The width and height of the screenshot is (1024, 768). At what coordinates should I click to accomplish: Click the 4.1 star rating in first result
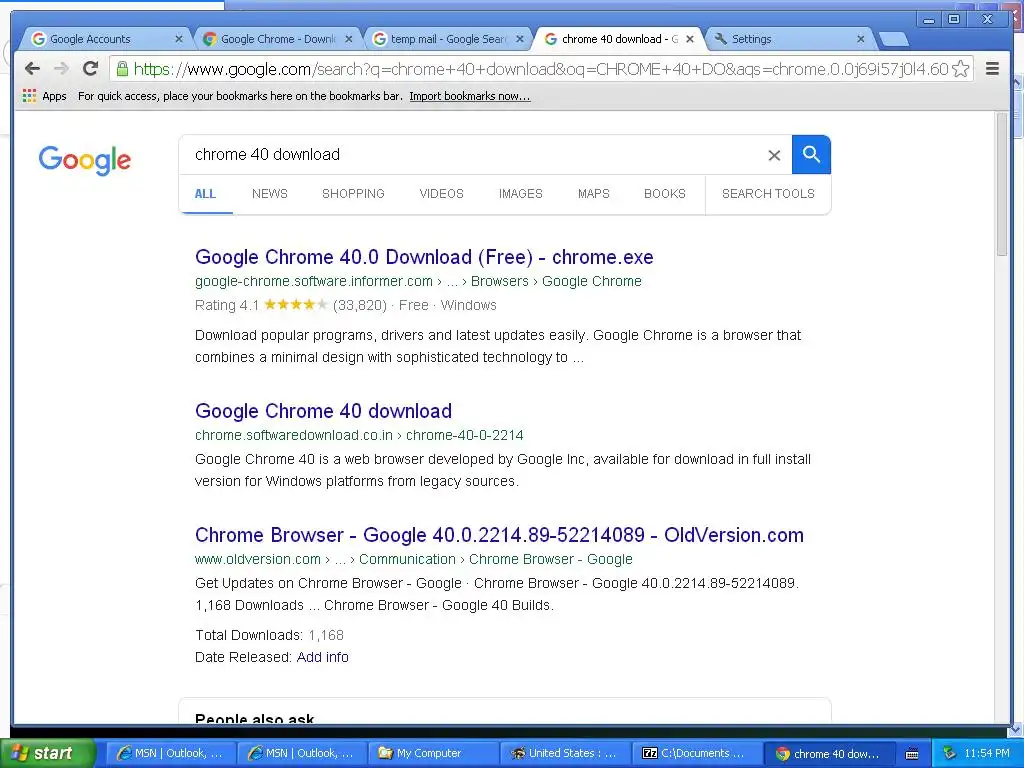(295, 305)
